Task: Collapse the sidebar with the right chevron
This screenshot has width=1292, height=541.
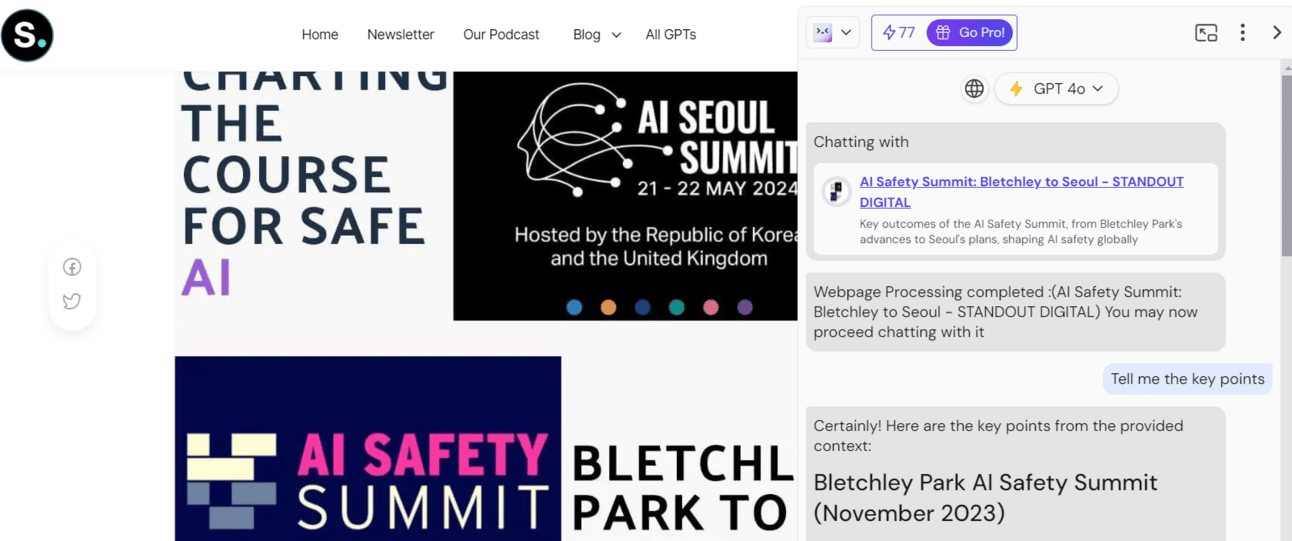Action: point(1277,32)
